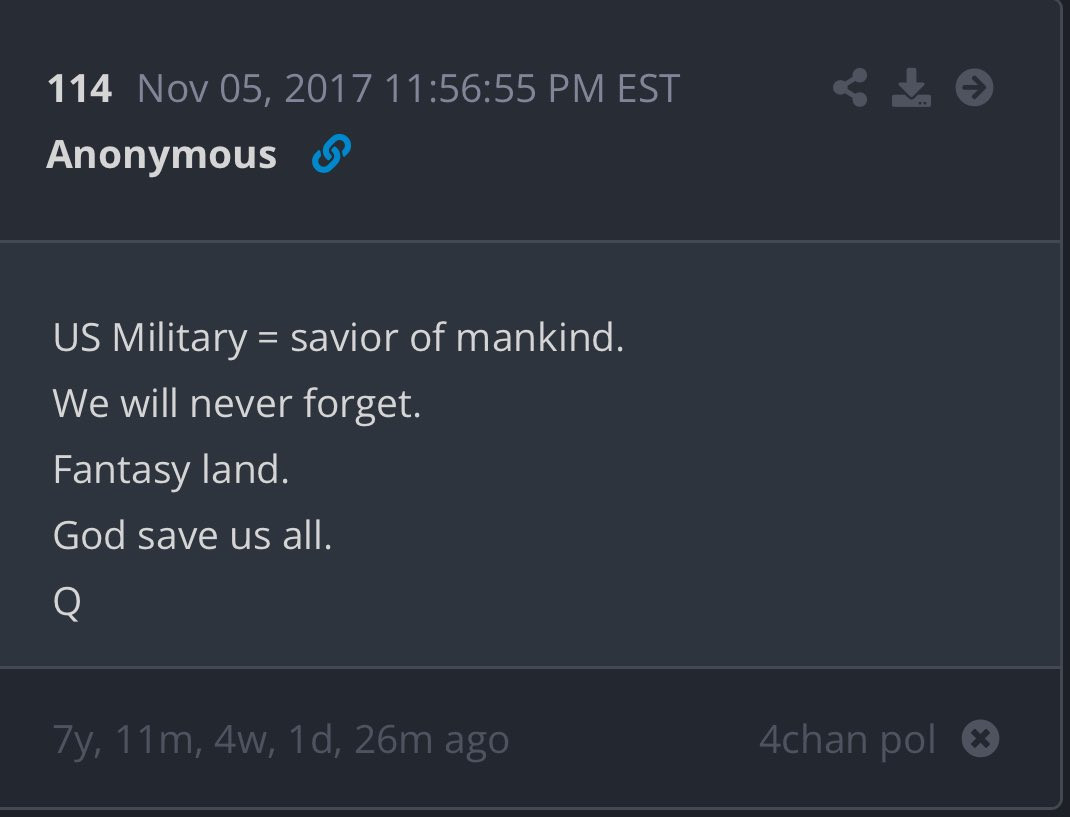
Task: Click the "God save us all." line
Action: point(192,536)
